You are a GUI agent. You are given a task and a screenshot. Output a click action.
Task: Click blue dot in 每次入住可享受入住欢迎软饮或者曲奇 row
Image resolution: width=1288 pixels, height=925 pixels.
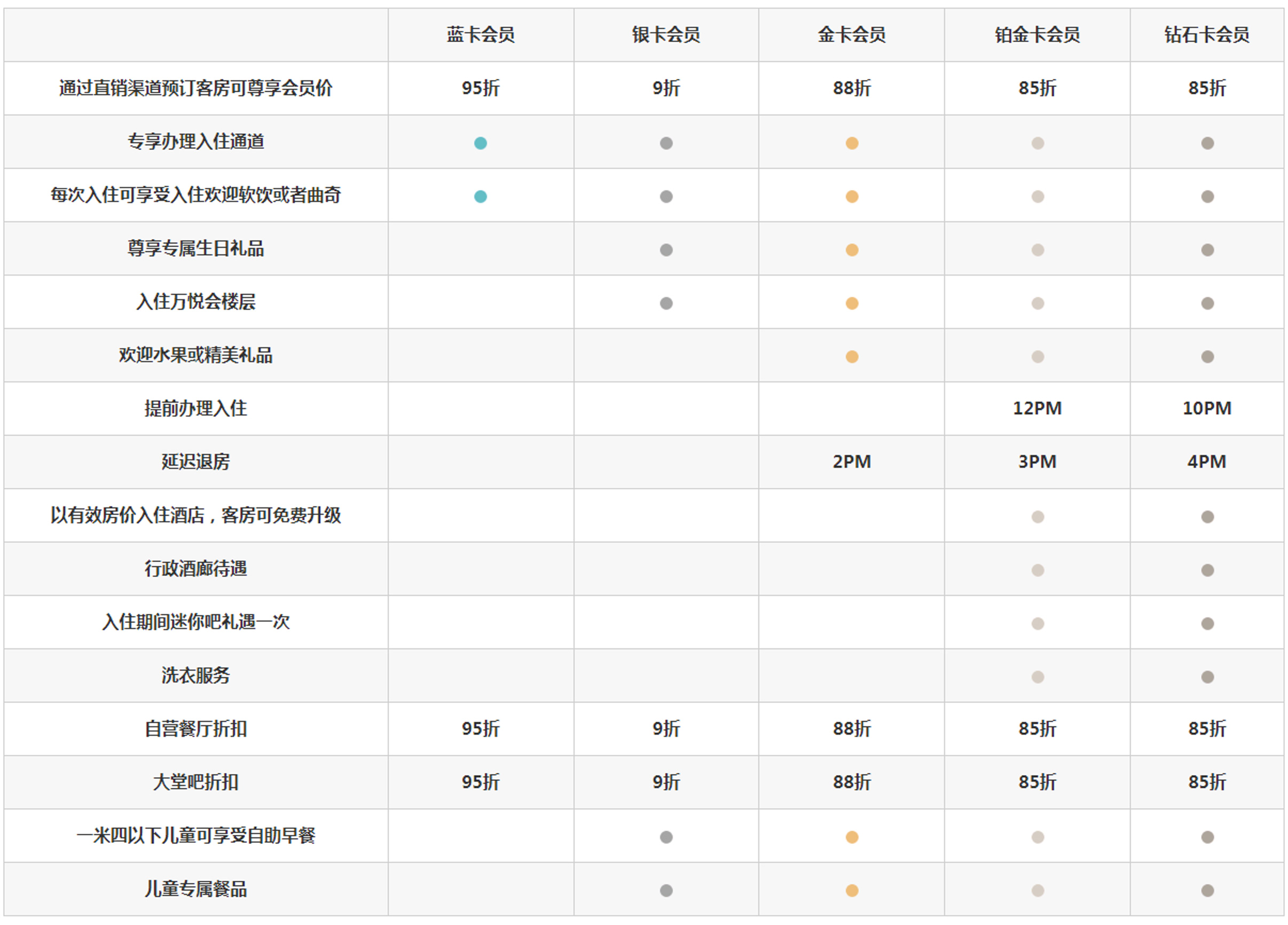[481, 197]
